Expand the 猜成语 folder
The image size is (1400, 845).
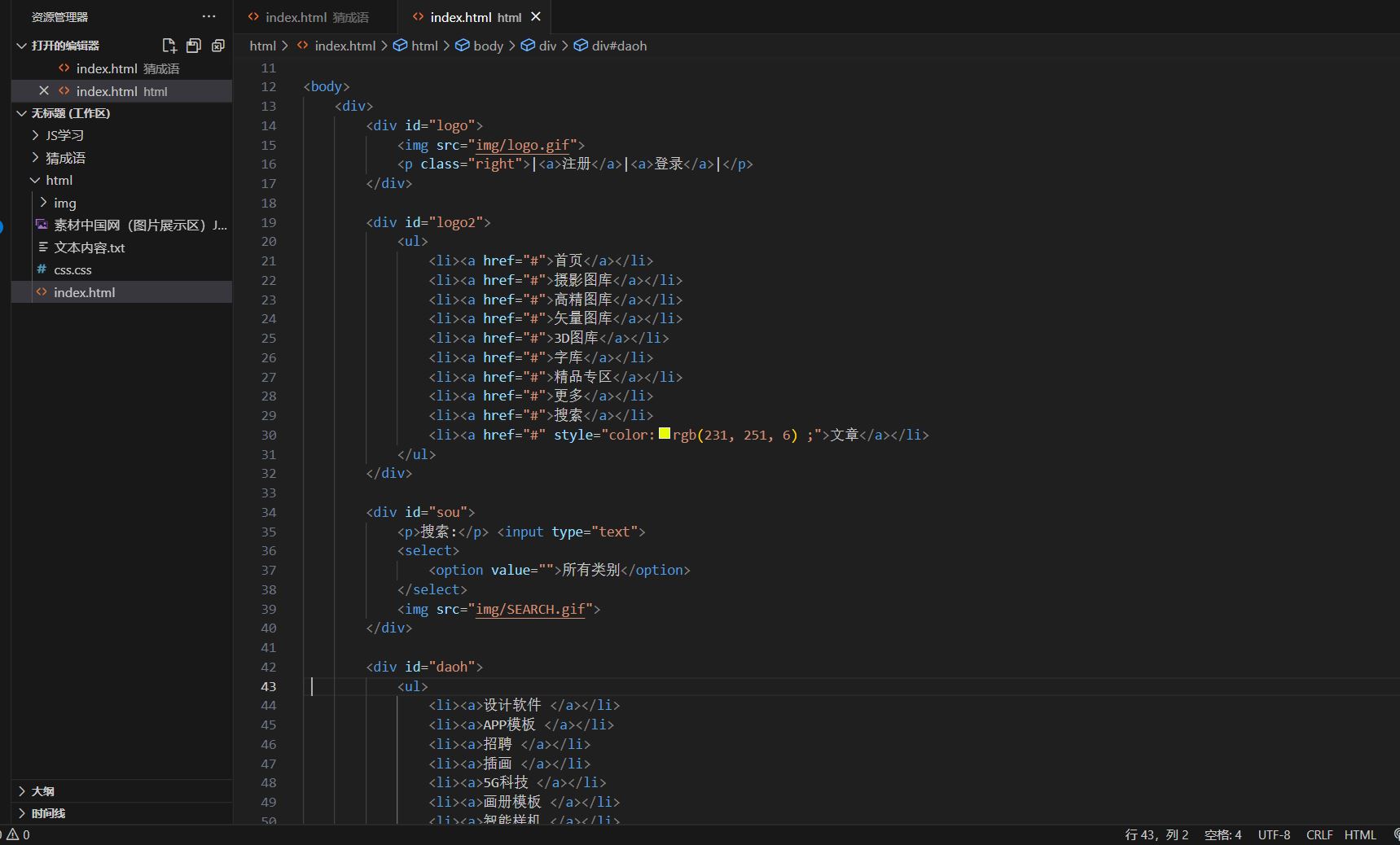coord(35,158)
